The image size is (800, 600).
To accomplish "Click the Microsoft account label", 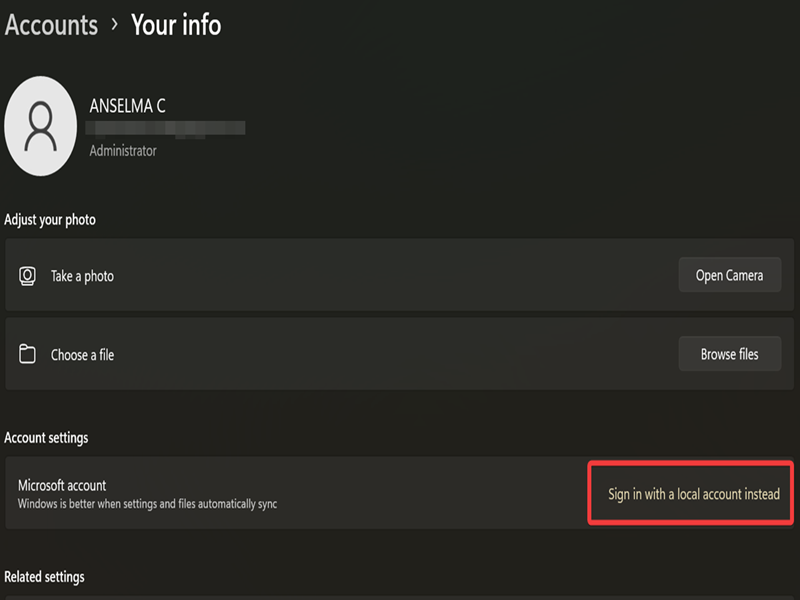I will [62, 485].
